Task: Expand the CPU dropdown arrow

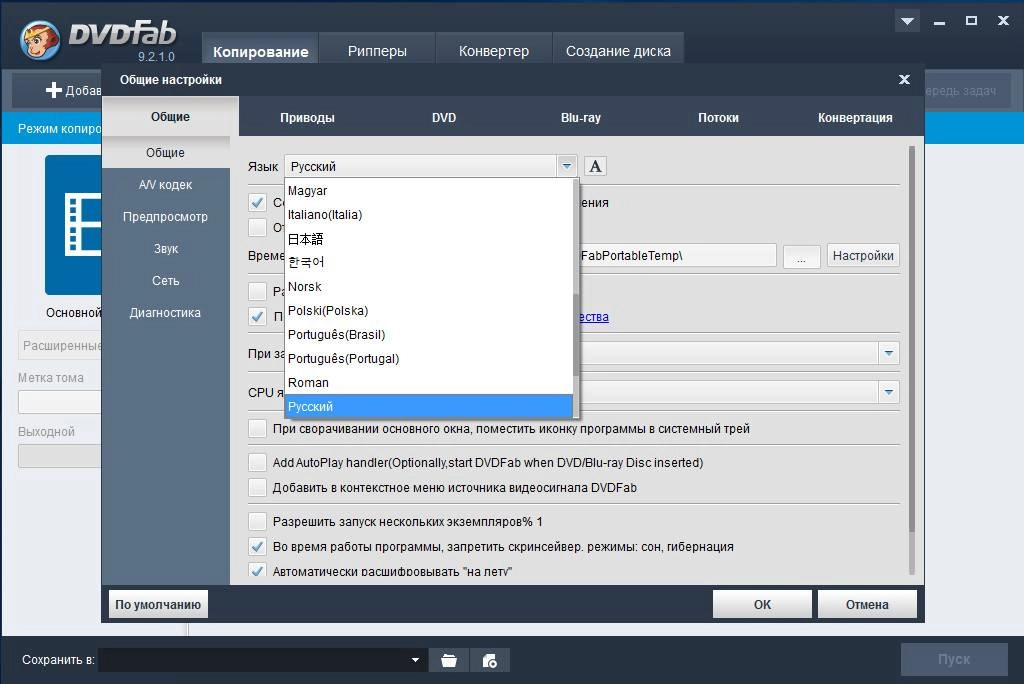Action: click(888, 392)
